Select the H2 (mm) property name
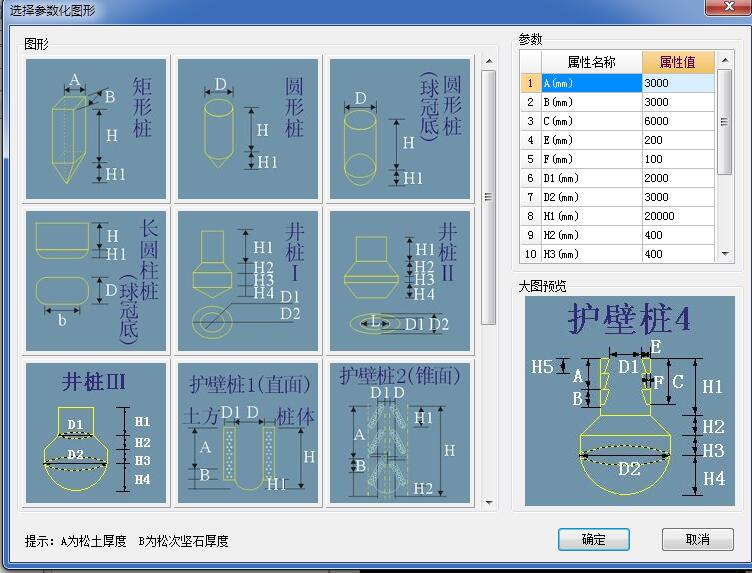The image size is (752, 573). [592, 235]
